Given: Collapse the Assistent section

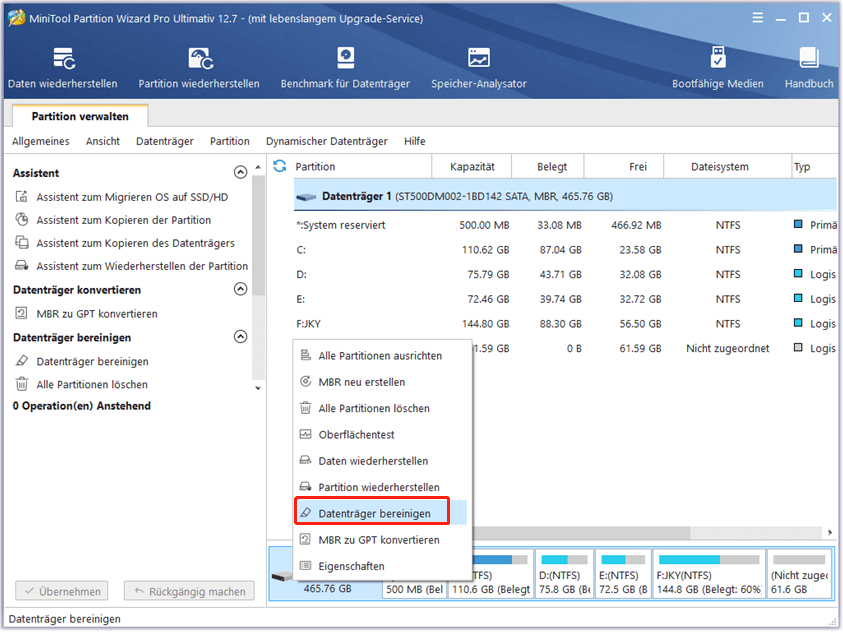Looking at the screenshot, I should click(x=240, y=172).
